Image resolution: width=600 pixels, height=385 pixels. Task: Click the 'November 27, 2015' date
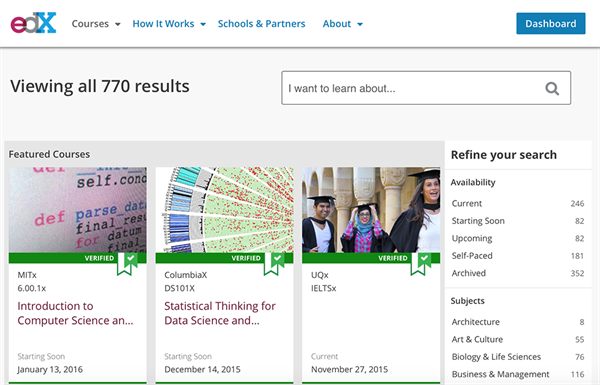pyautogui.click(x=349, y=370)
